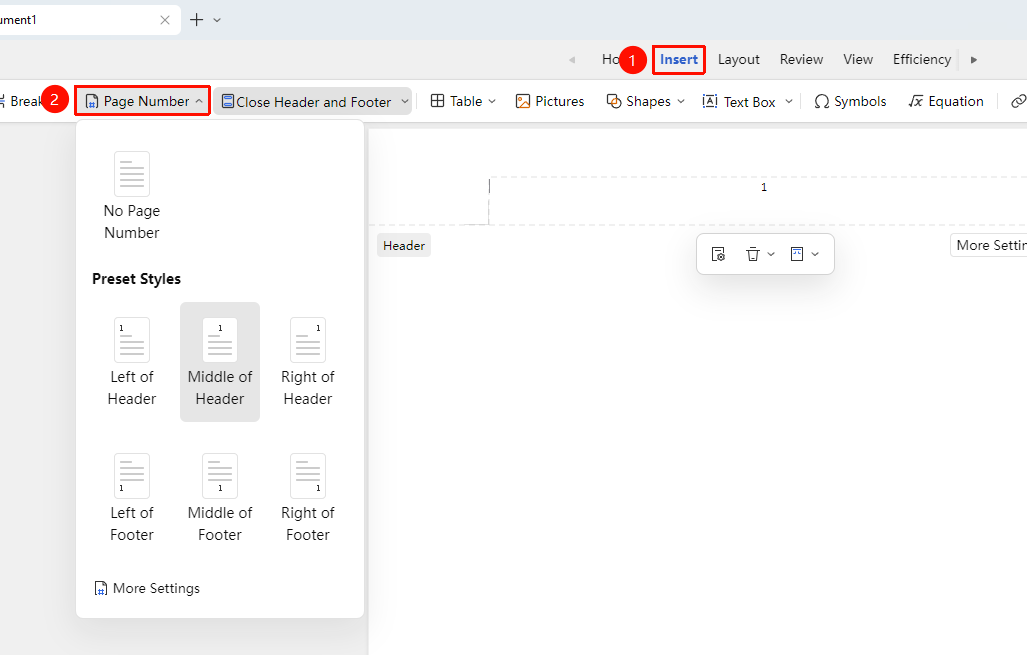
Task: Choose Right of Footer preset
Action: [x=308, y=498]
